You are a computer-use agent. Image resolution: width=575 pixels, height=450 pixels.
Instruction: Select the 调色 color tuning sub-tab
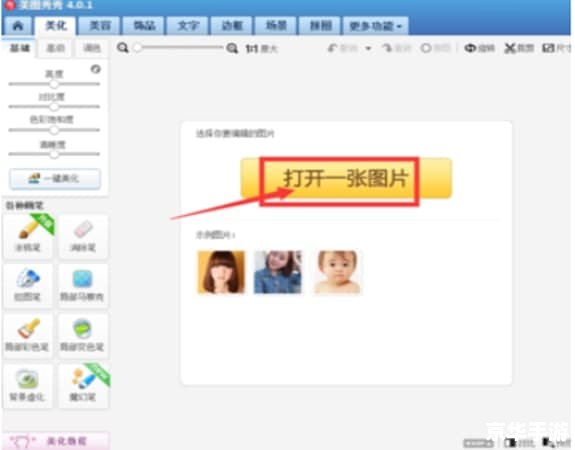point(92,48)
